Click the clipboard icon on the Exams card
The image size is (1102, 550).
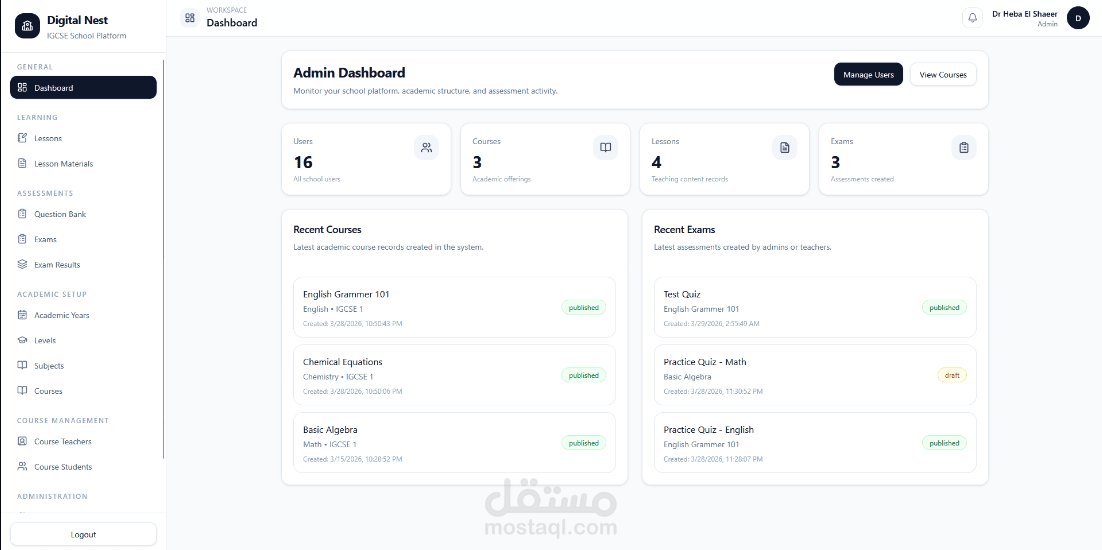pyautogui.click(x=964, y=148)
